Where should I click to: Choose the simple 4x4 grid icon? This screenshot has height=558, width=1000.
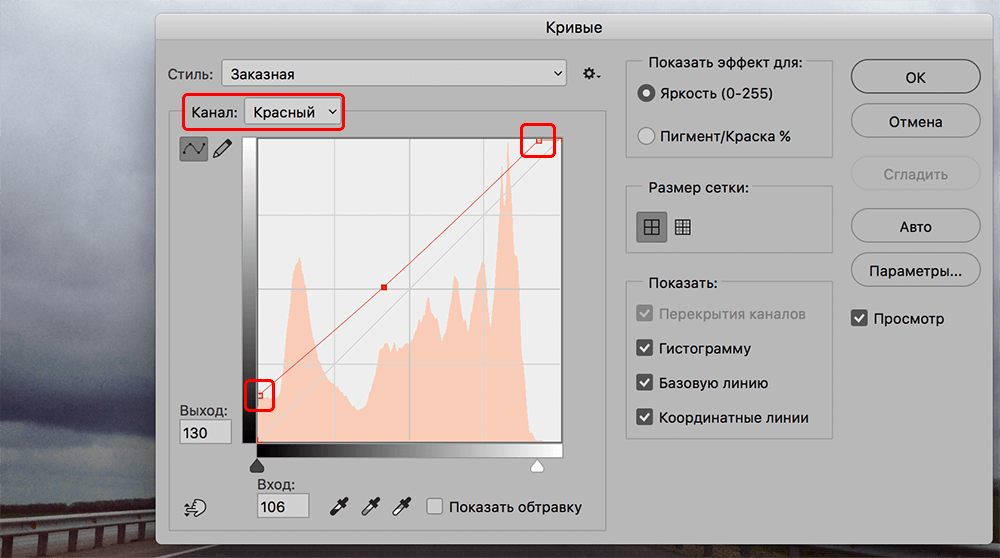click(652, 227)
